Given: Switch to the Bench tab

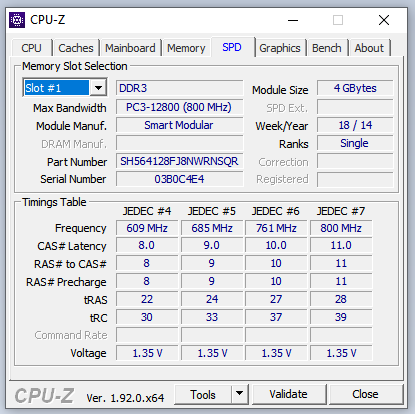Looking at the screenshot, I should [327, 48].
